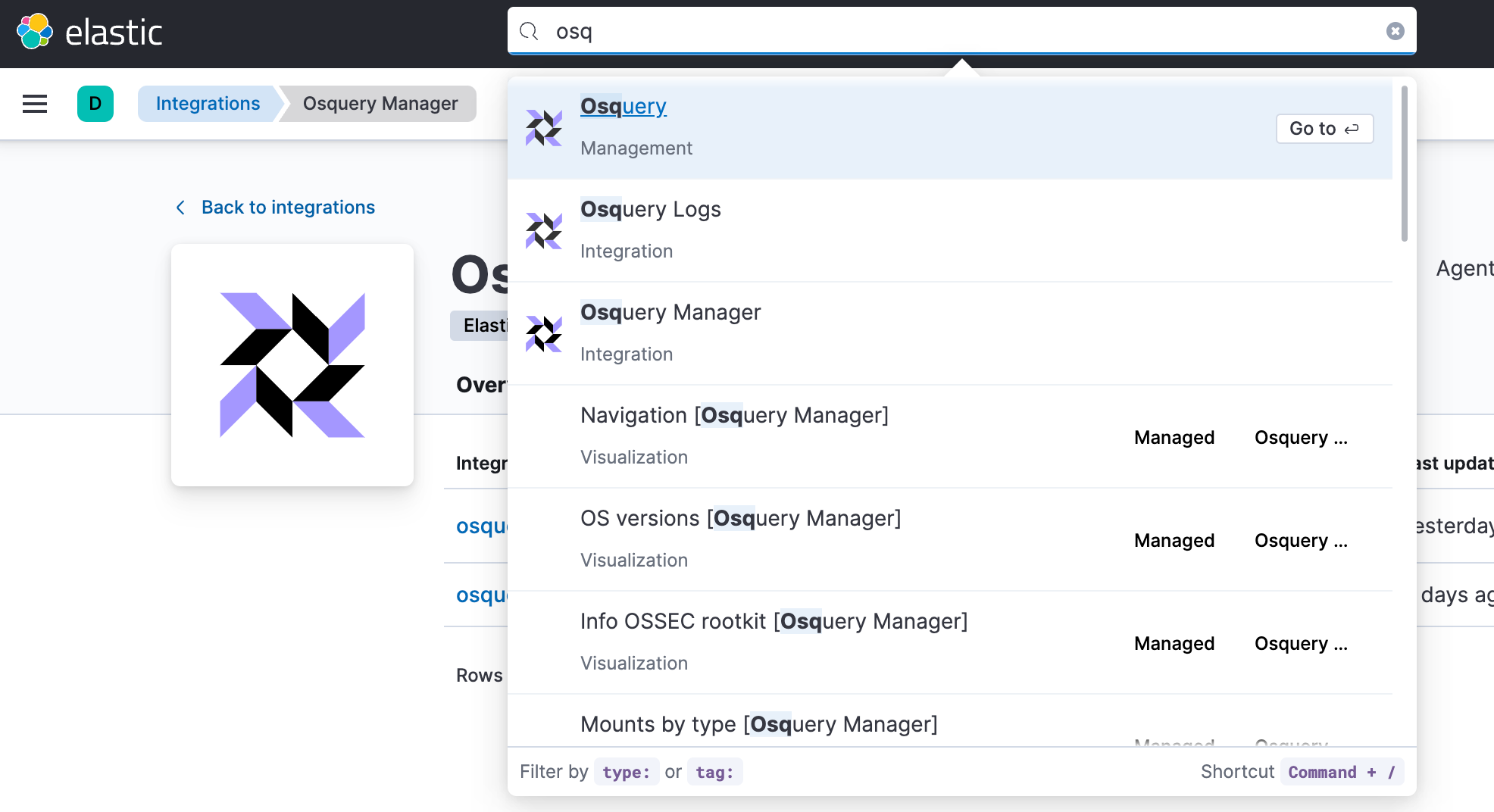Open the second osquery policy link
Image resolution: width=1494 pixels, height=812 pixels.
click(x=482, y=595)
